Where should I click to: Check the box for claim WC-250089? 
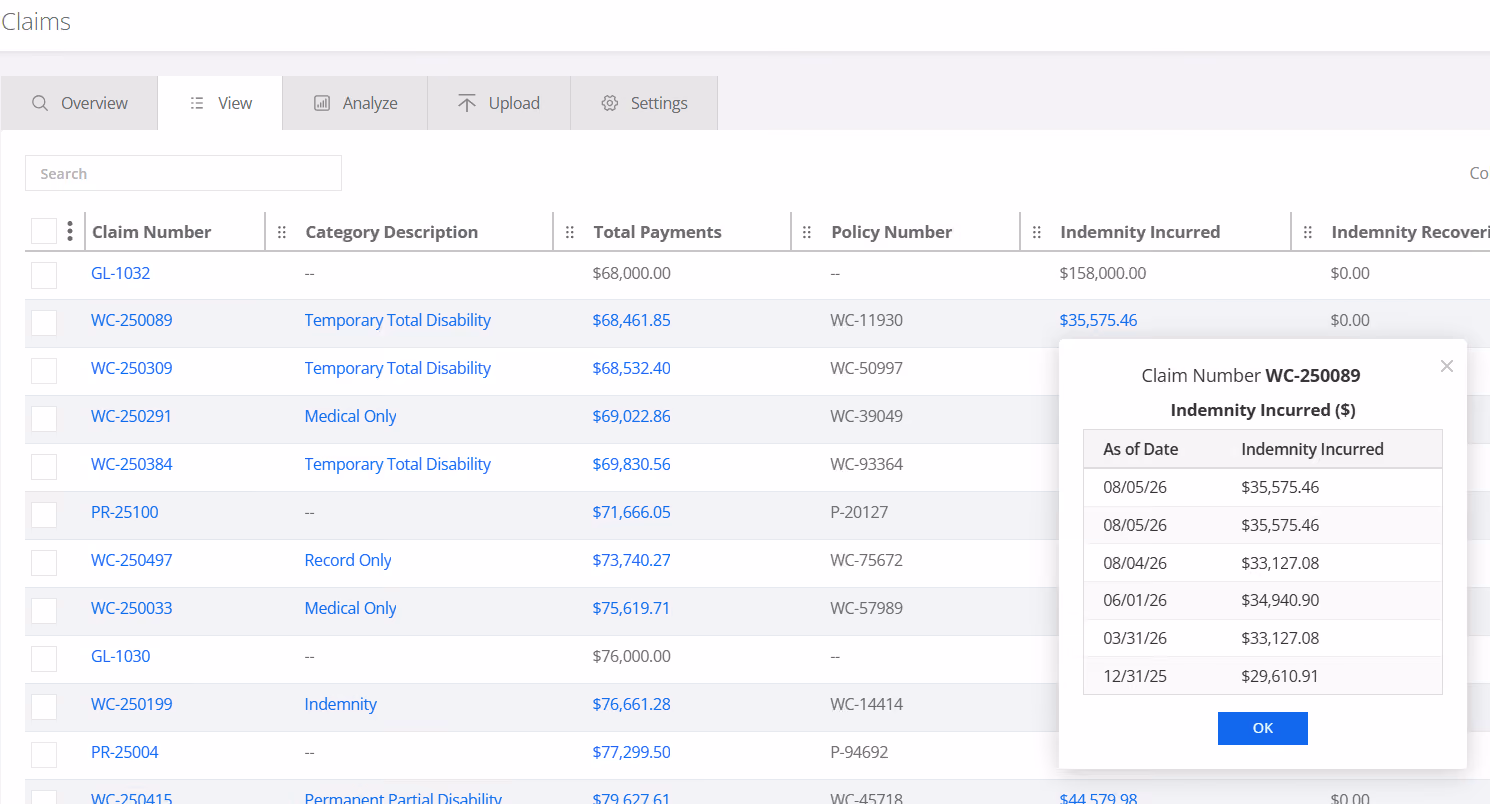click(44, 323)
